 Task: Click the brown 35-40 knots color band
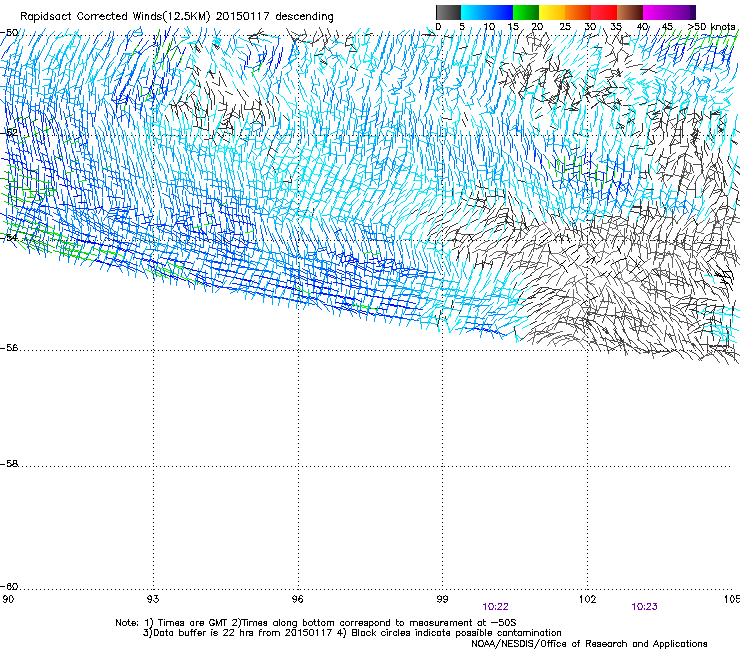point(630,12)
